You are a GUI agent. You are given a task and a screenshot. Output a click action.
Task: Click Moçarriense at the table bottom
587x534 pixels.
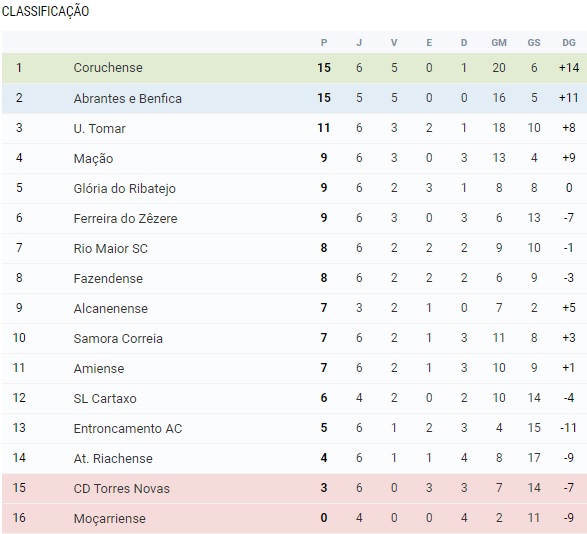tap(109, 519)
